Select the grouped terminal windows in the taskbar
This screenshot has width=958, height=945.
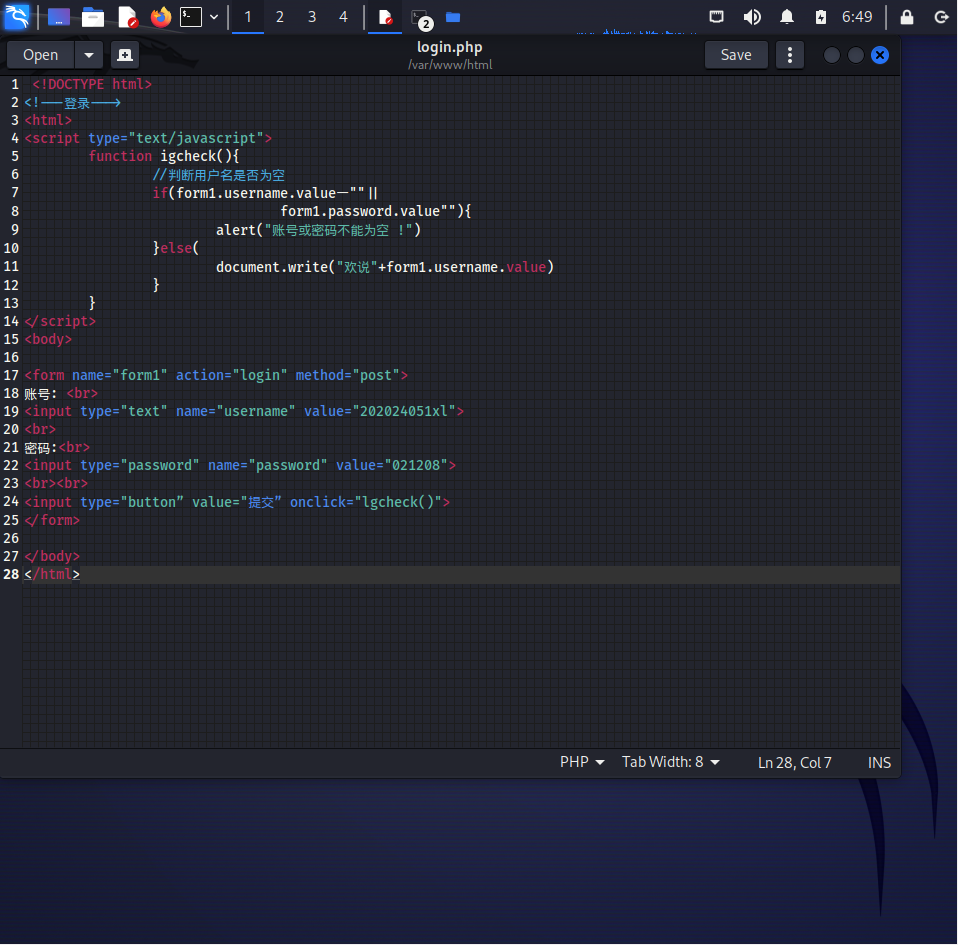(422, 18)
